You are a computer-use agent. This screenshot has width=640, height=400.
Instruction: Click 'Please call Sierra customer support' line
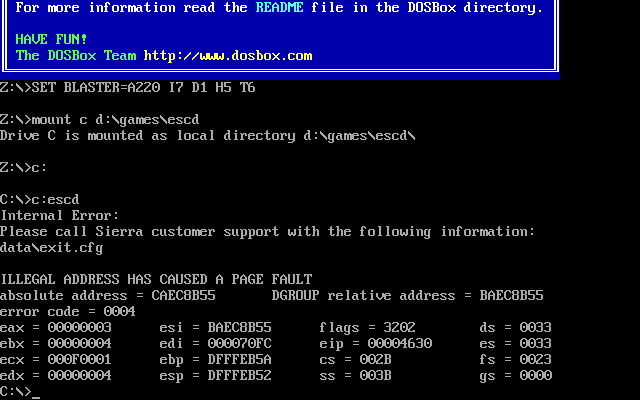coord(267,232)
